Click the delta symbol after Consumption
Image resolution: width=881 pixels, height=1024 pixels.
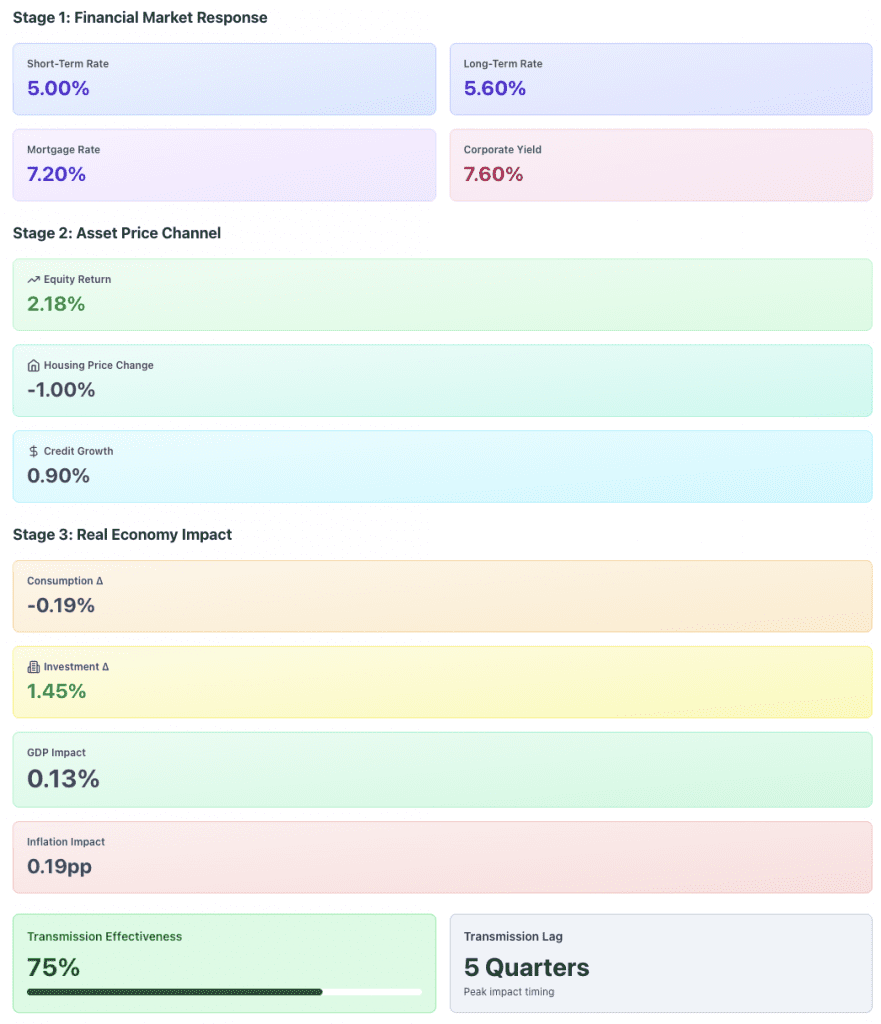[x=97, y=580]
